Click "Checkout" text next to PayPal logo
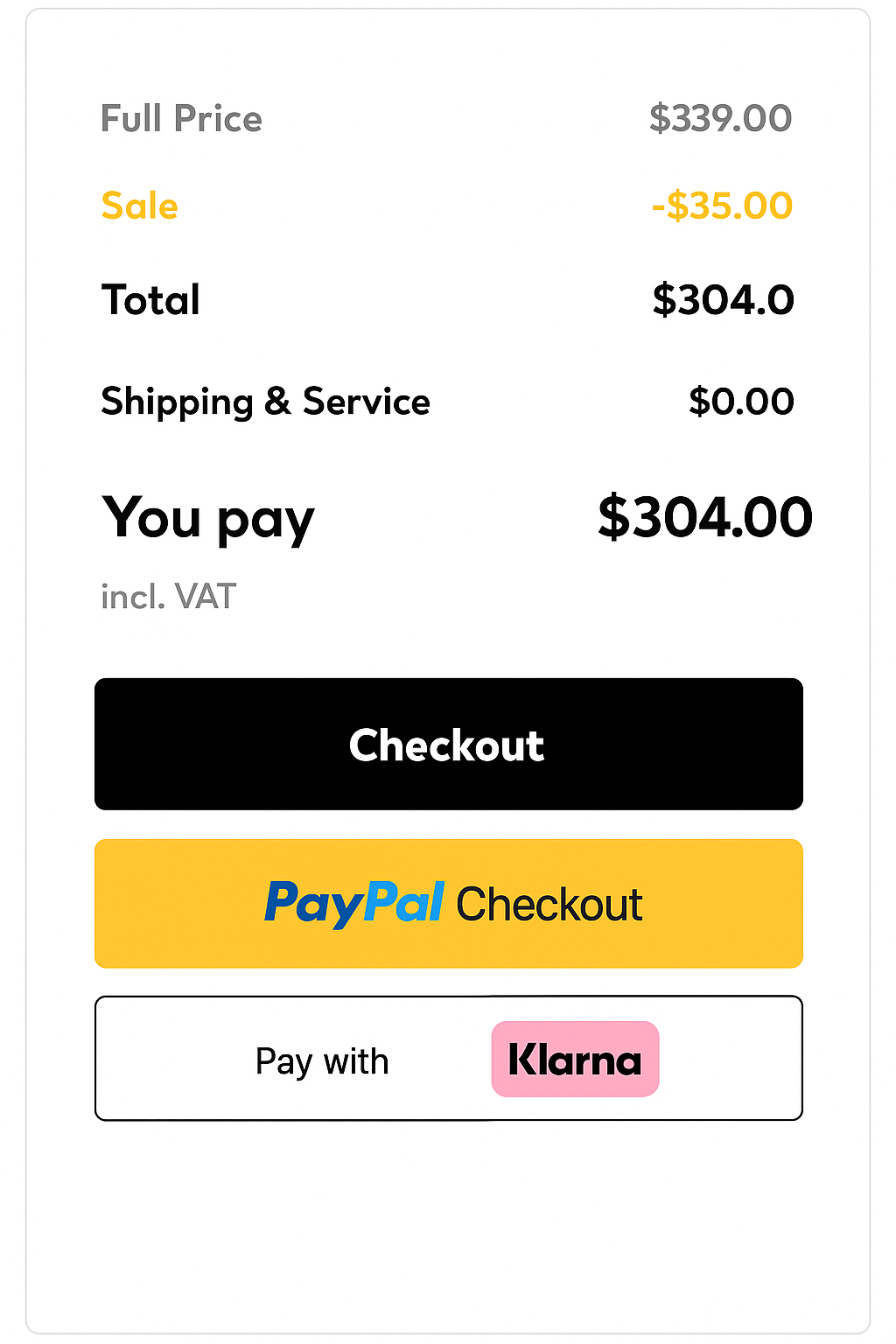 coord(549,905)
